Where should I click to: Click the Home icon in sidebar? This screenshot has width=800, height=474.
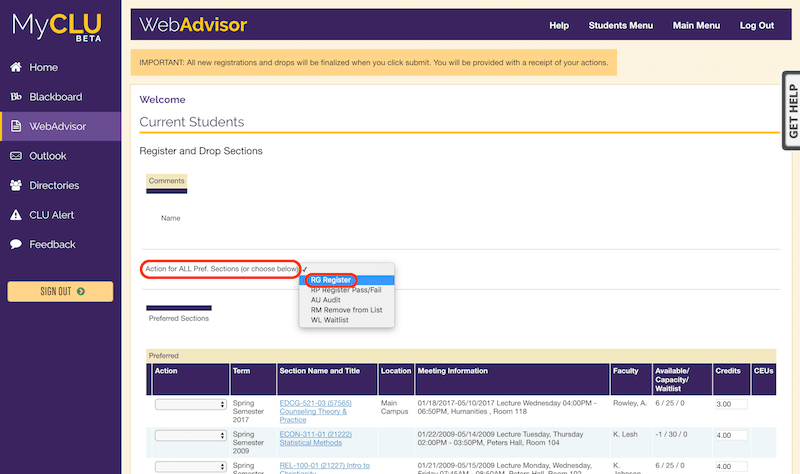[16, 67]
